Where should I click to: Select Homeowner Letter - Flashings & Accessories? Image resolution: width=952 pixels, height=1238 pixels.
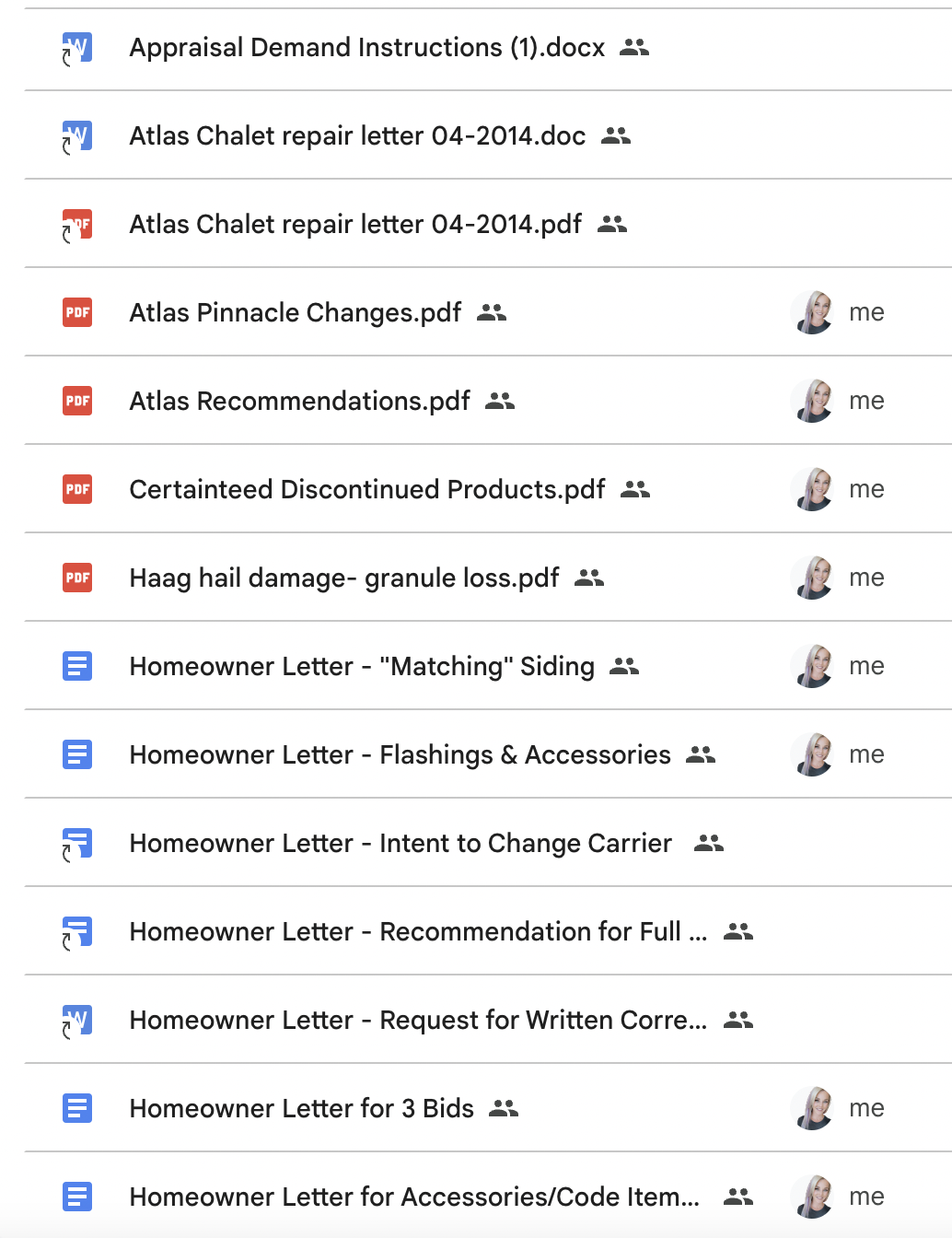point(400,754)
